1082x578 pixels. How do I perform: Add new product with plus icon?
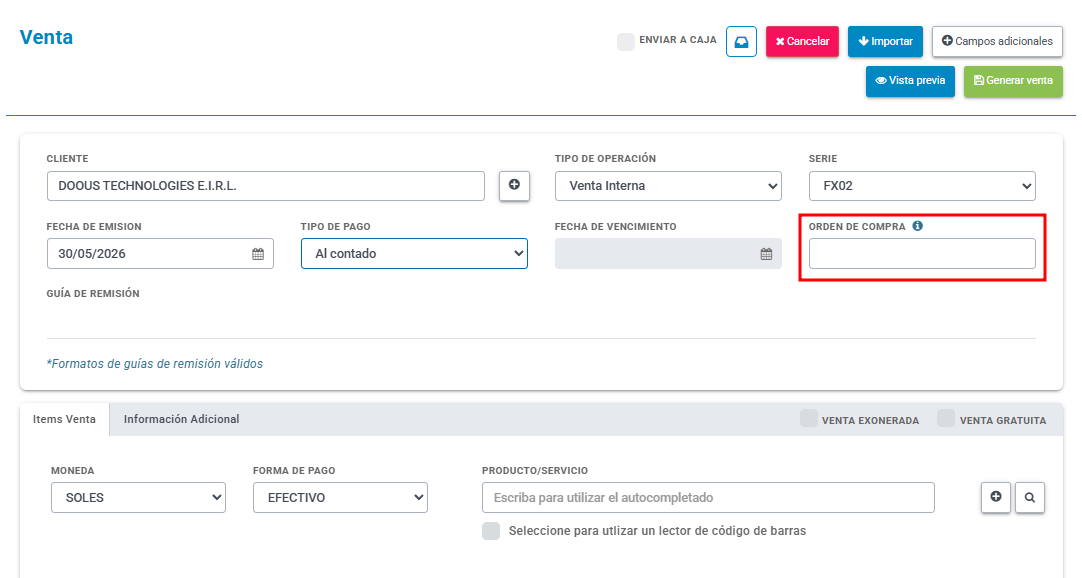click(996, 497)
